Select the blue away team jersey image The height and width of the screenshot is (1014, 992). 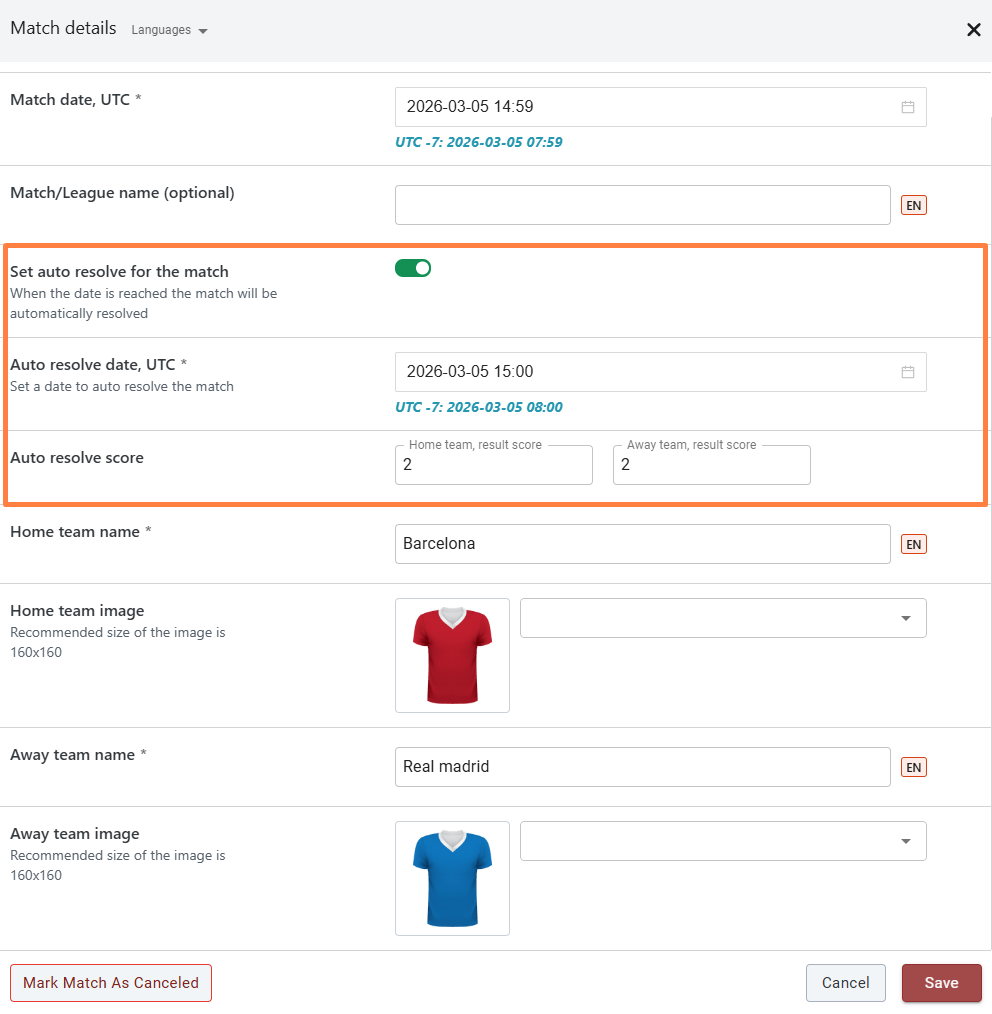coord(452,878)
